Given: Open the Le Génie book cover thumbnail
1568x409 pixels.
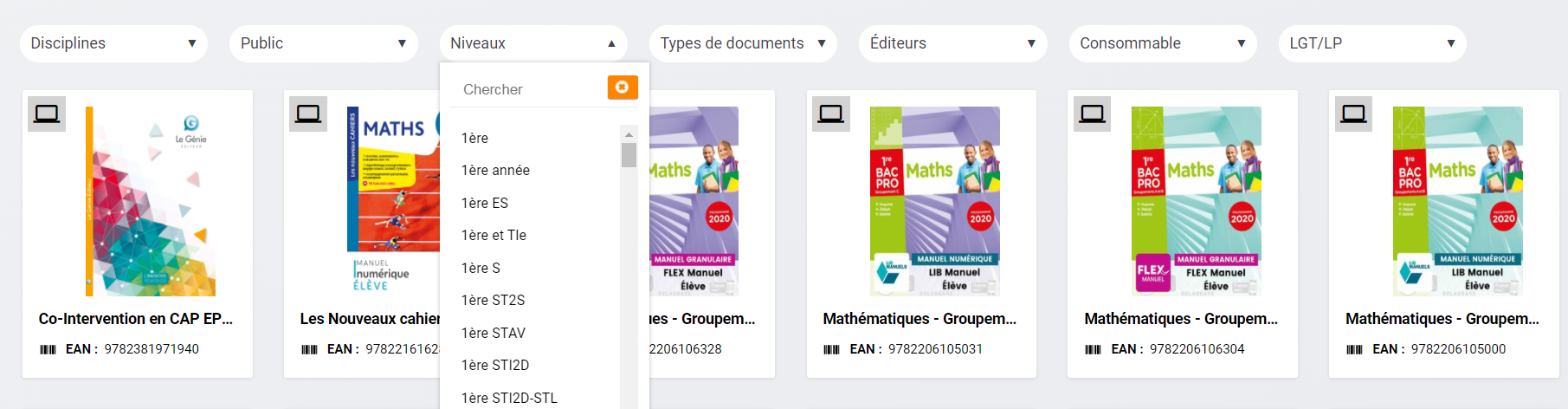Looking at the screenshot, I should coord(151,201).
